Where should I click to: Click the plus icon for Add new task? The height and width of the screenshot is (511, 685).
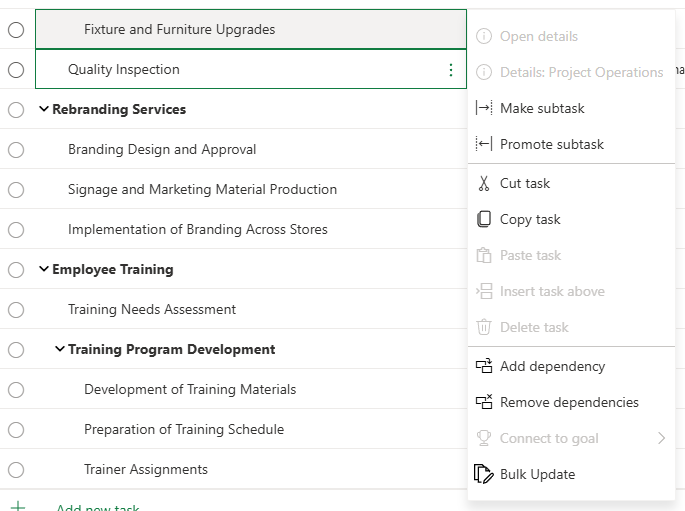18,507
